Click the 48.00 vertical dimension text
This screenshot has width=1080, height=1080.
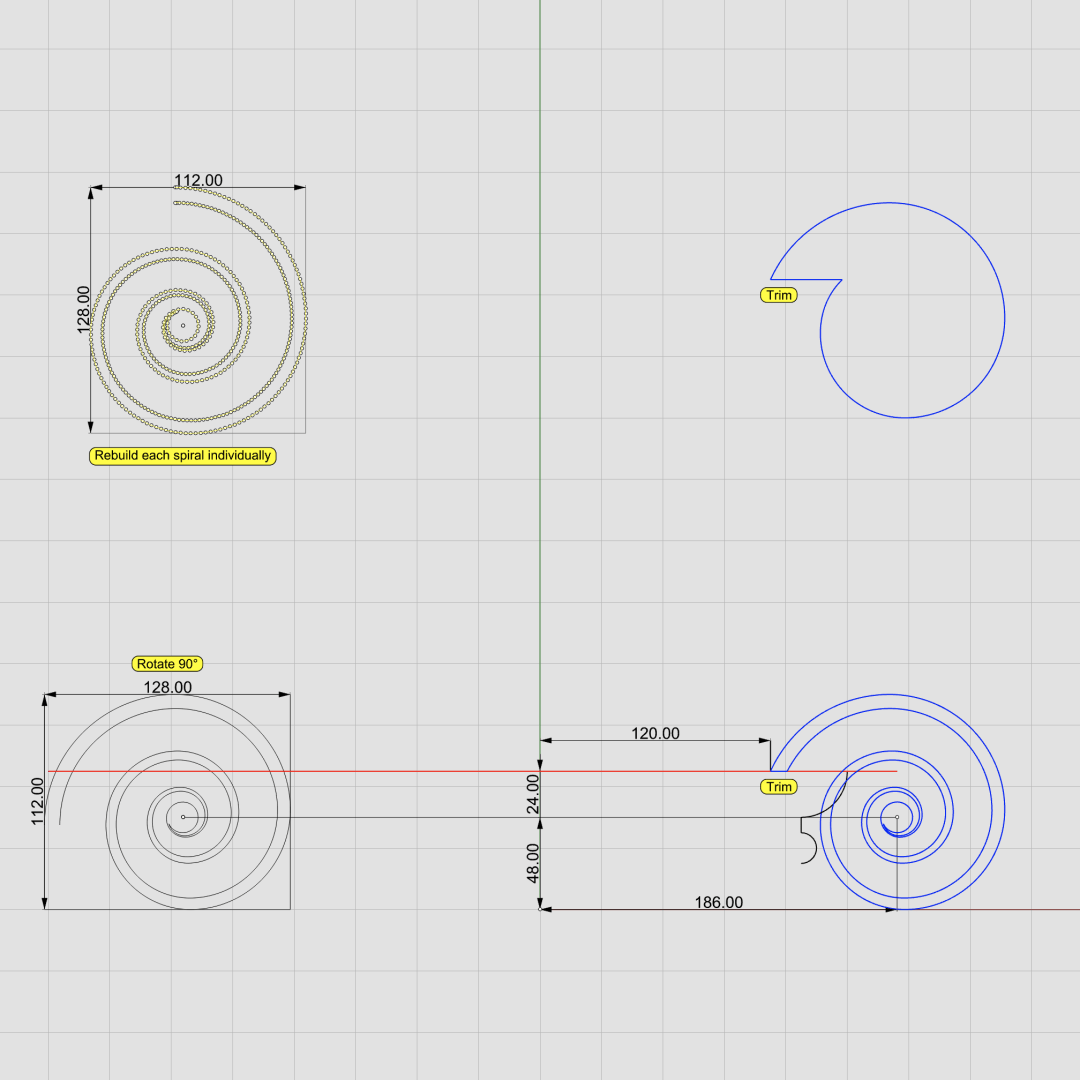(532, 863)
